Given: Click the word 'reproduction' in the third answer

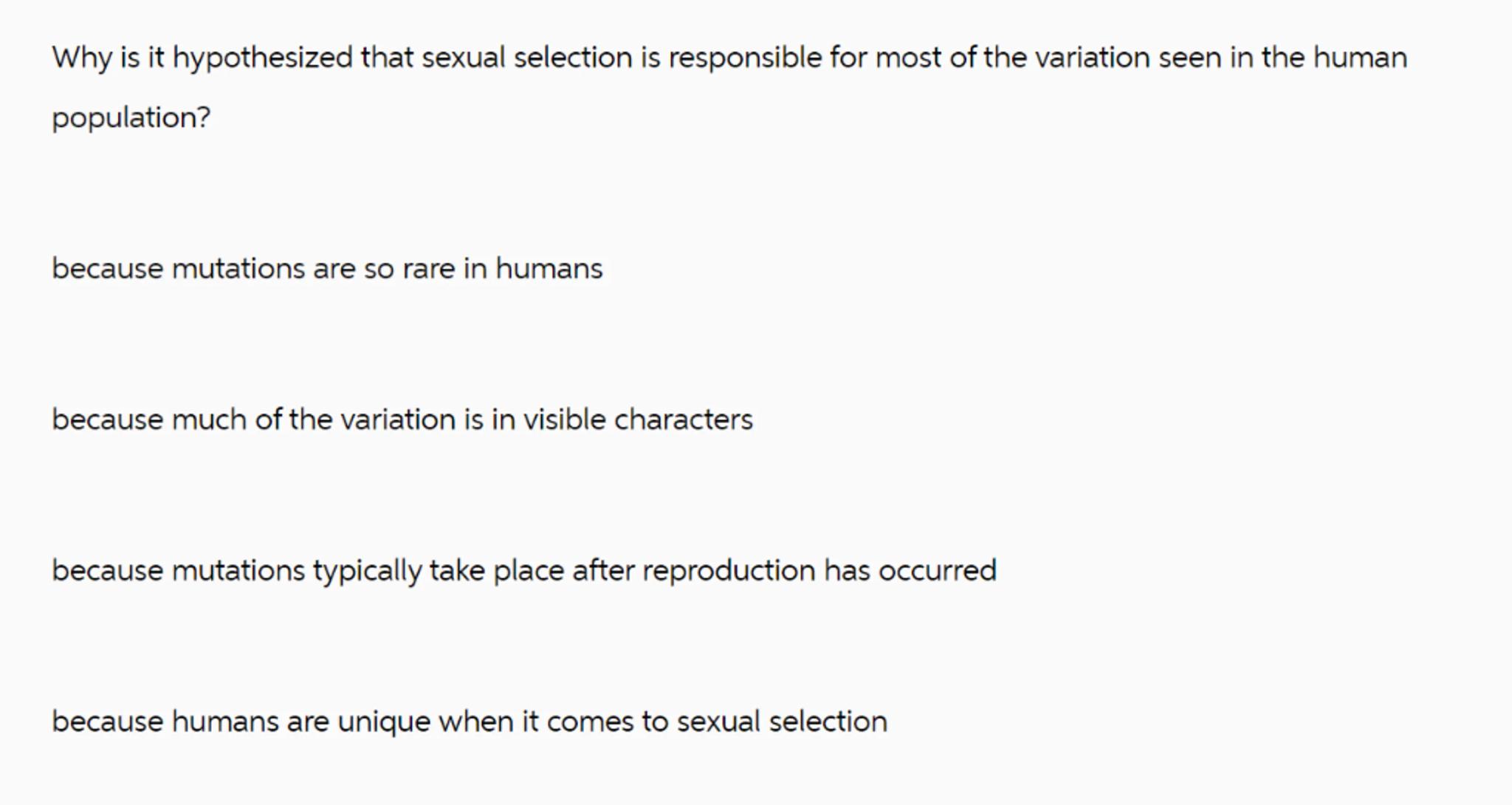Looking at the screenshot, I should click(728, 570).
